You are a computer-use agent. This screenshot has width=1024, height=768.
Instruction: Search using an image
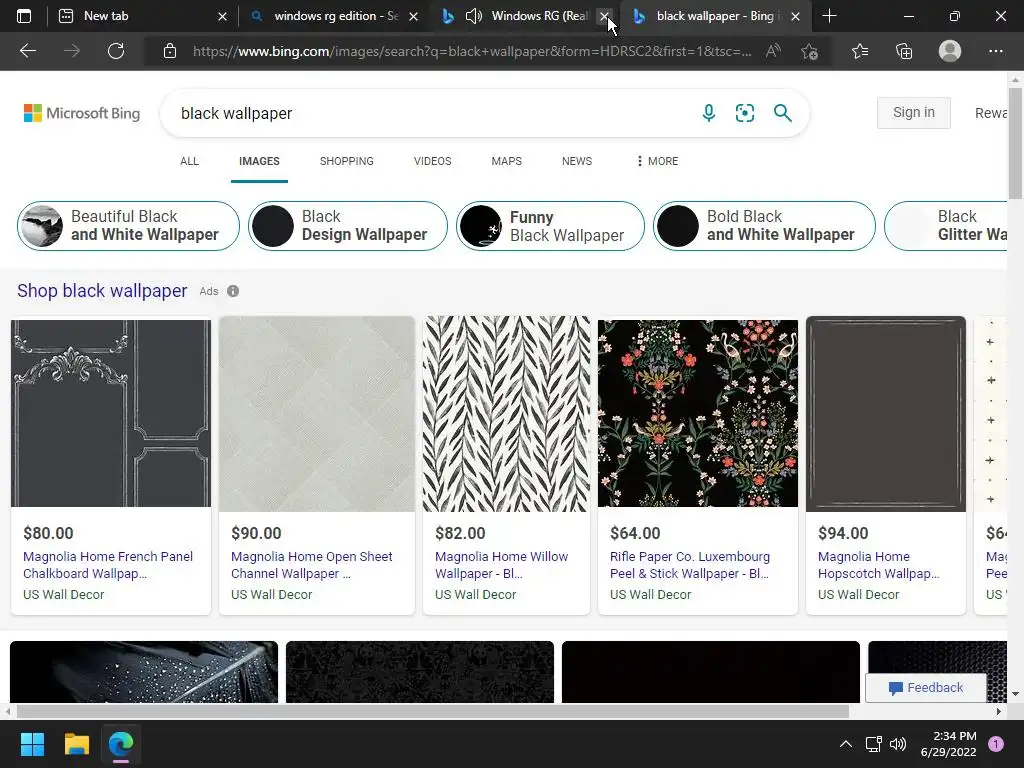tap(744, 113)
